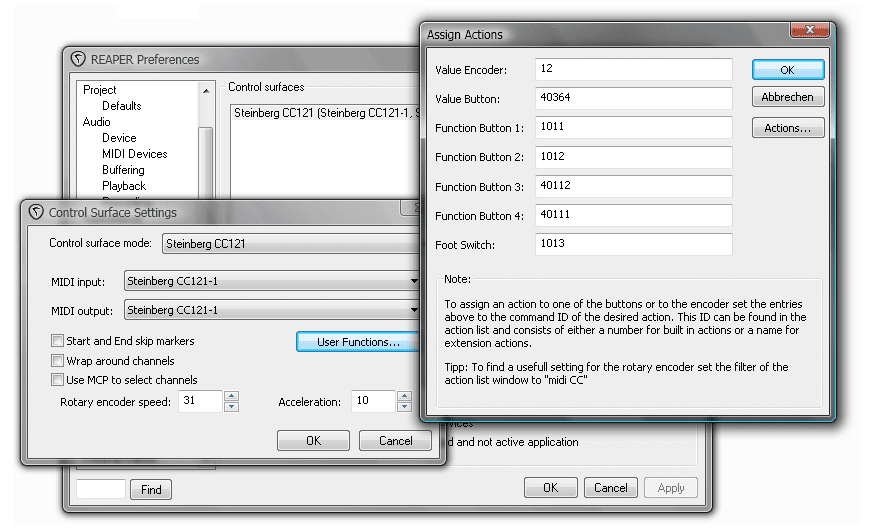Viewport: 869px width, 531px height.
Task: Click the User Functions... button
Action: (x=358, y=342)
